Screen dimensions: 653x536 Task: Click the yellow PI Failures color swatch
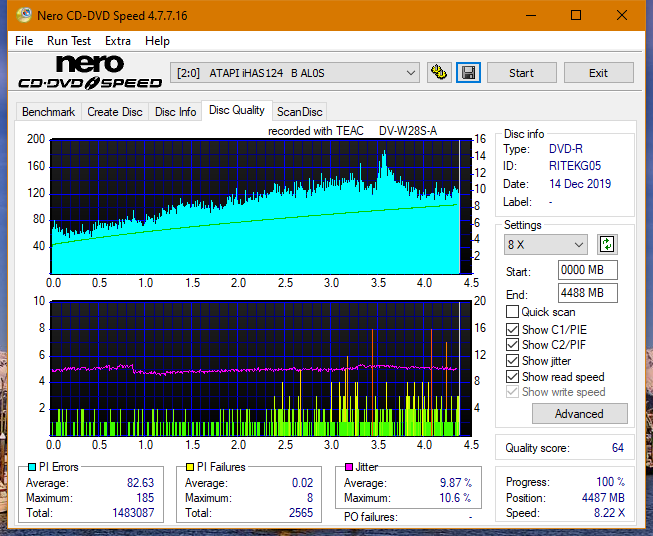[x=190, y=467]
